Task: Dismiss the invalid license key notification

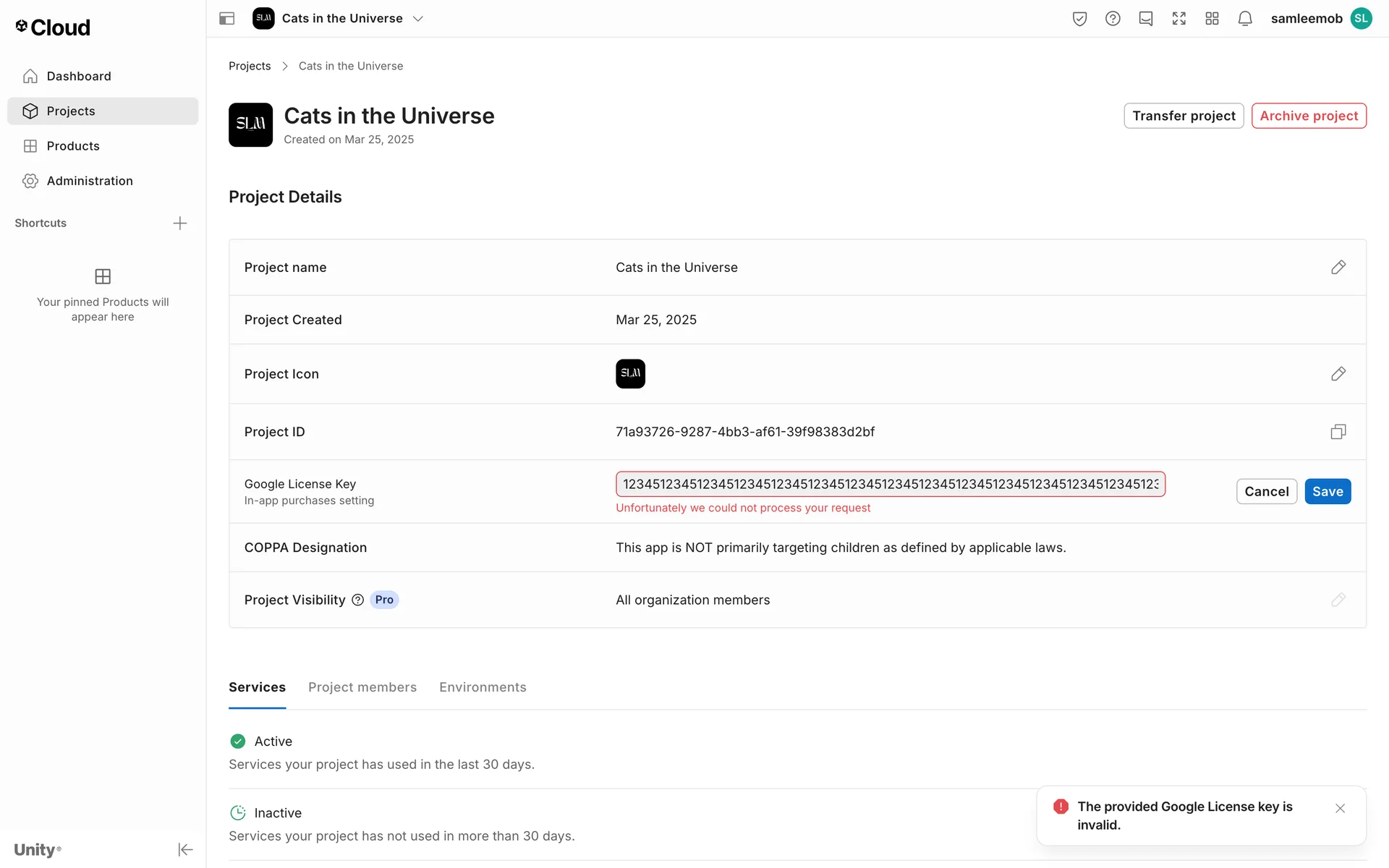Action: coord(1340,808)
